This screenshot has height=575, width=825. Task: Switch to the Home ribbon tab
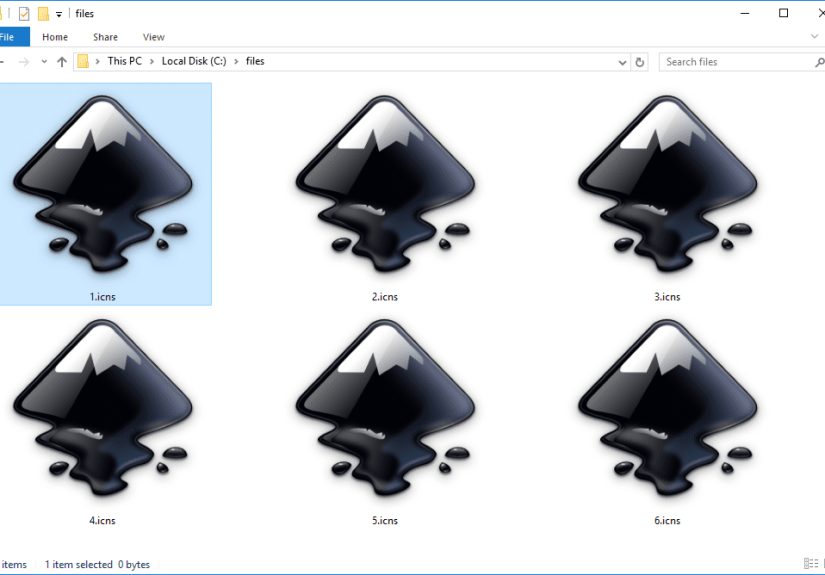coord(55,37)
